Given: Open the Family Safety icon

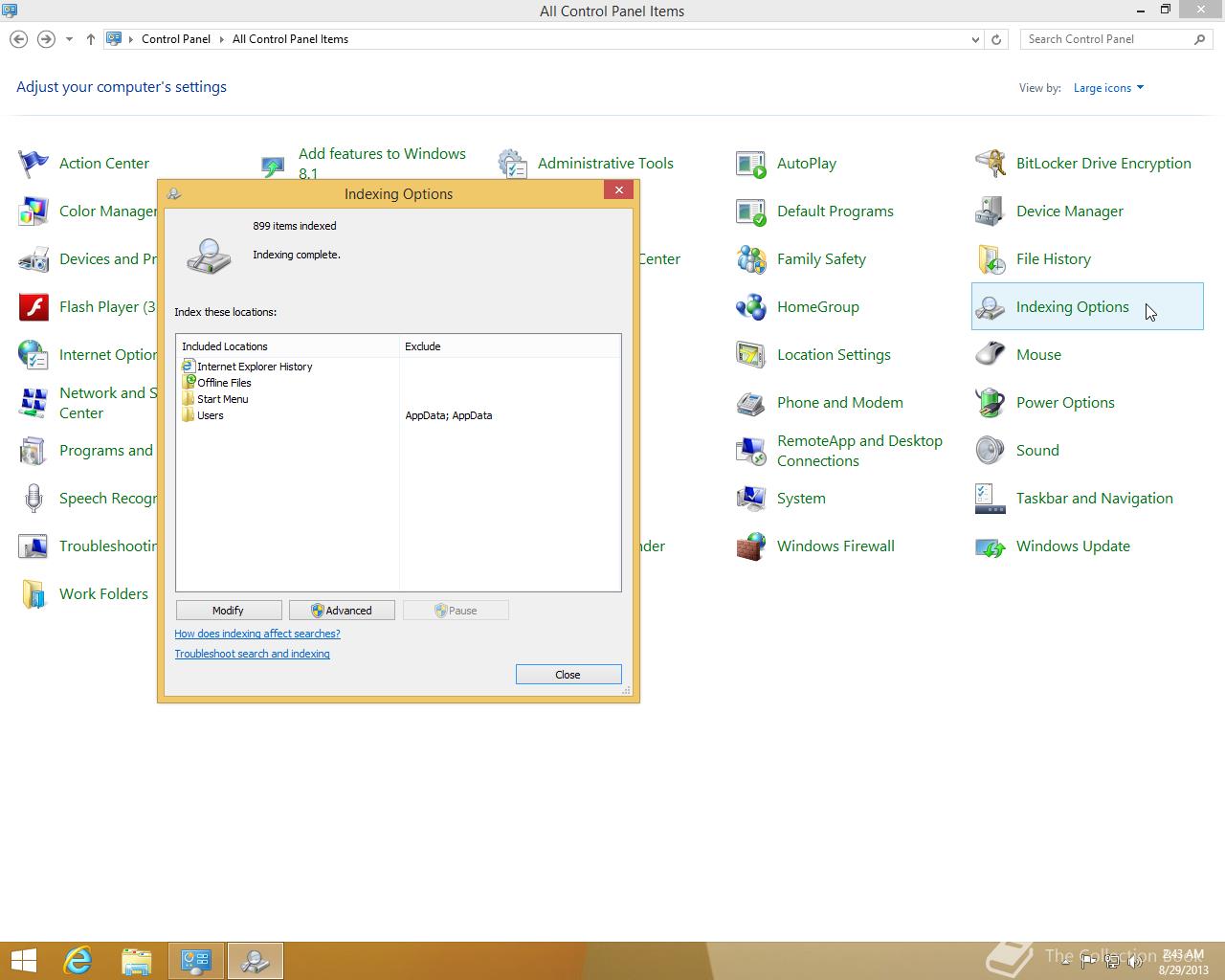Looking at the screenshot, I should tap(751, 259).
